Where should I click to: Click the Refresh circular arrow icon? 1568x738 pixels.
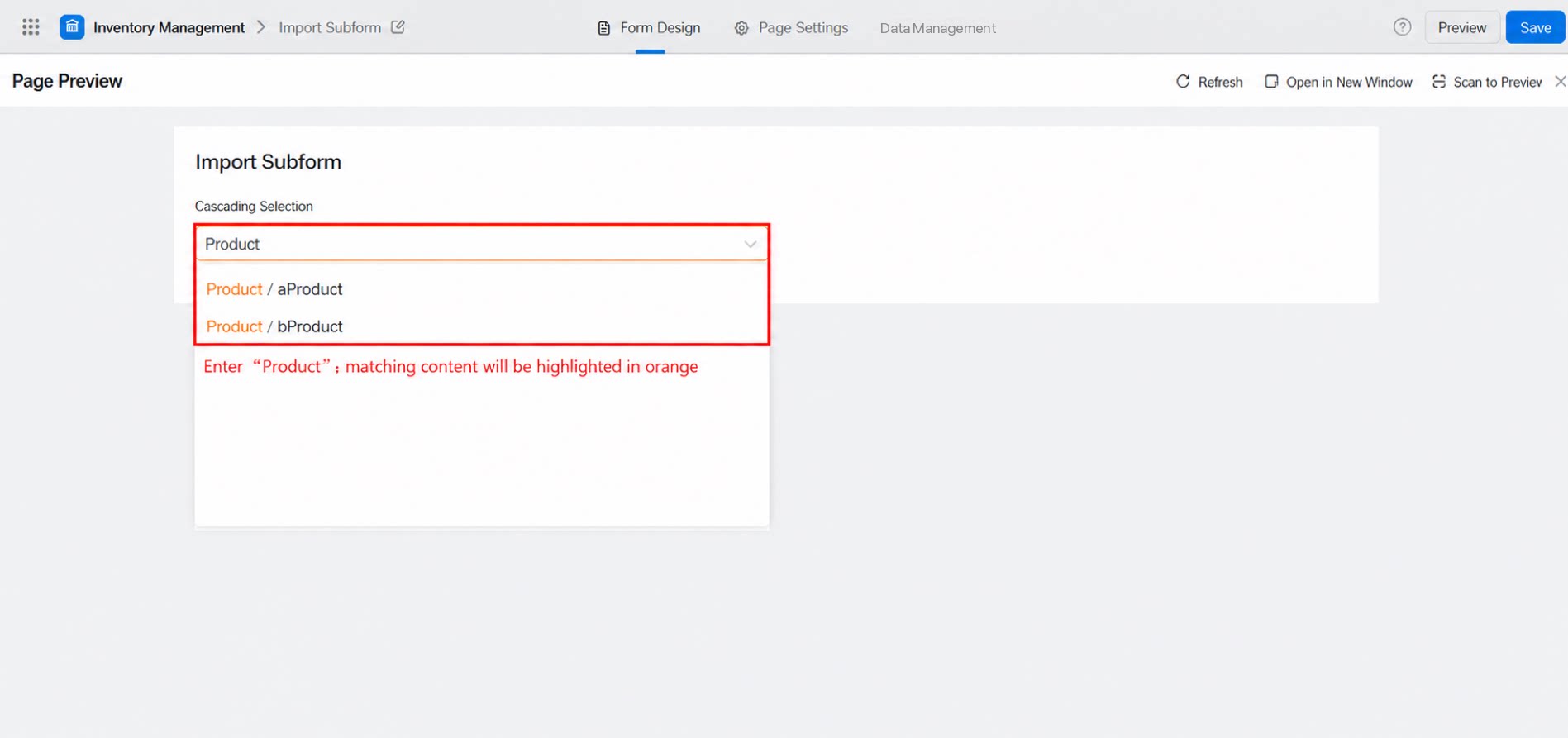click(x=1183, y=82)
